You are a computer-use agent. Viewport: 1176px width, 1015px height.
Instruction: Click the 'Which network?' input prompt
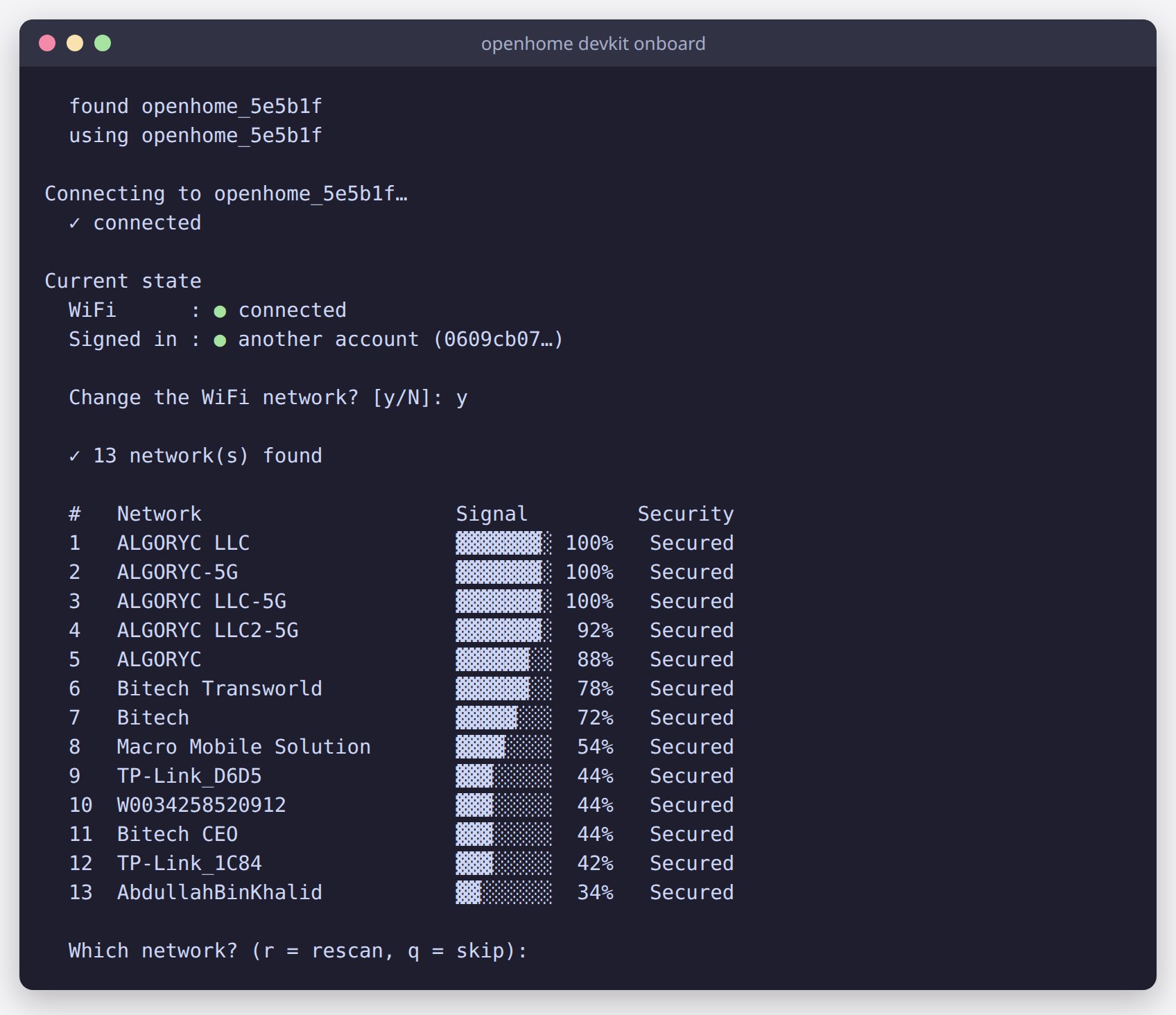tap(297, 951)
